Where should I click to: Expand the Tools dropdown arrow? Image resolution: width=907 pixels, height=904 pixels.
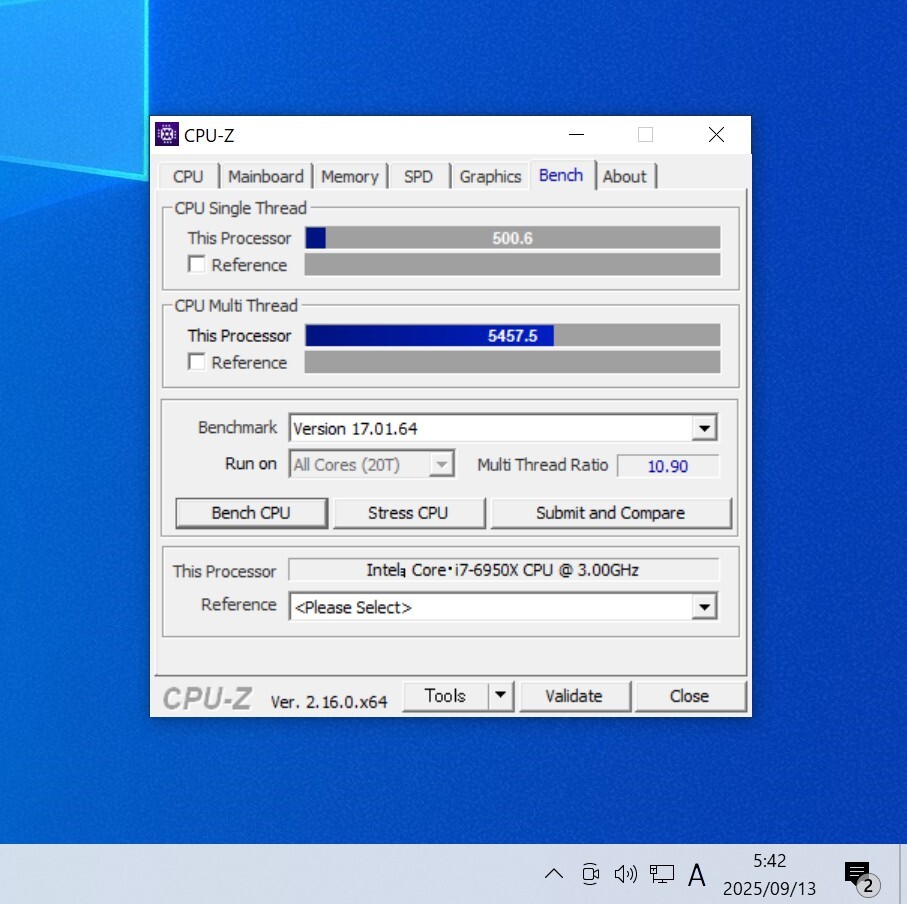[x=501, y=696]
